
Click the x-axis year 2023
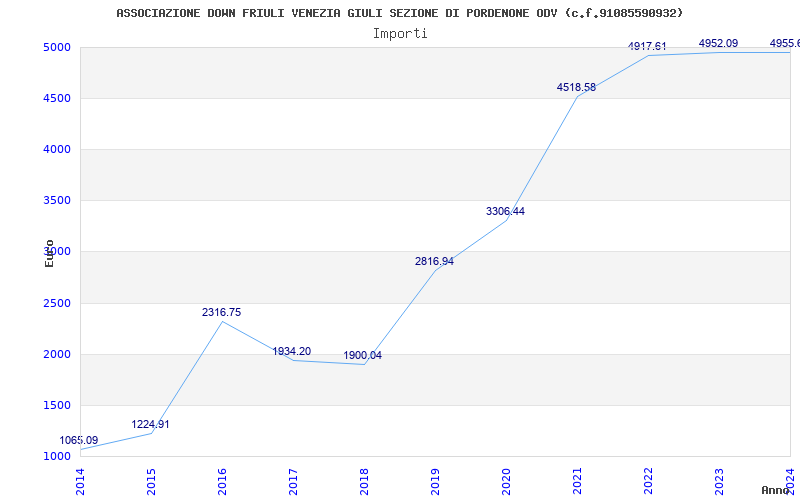pyautogui.click(x=719, y=482)
